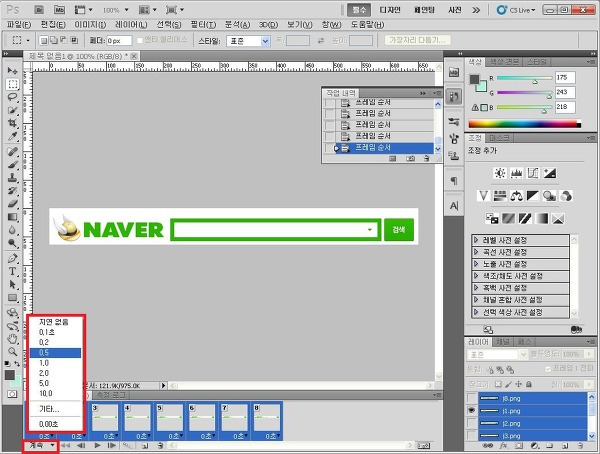Select the Path Selection tool
Screen dimensions: 600x454
coord(12,284)
